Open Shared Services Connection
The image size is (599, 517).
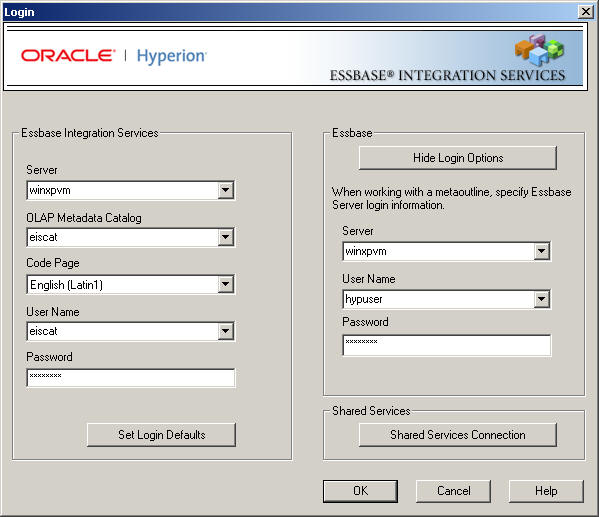pyautogui.click(x=458, y=434)
